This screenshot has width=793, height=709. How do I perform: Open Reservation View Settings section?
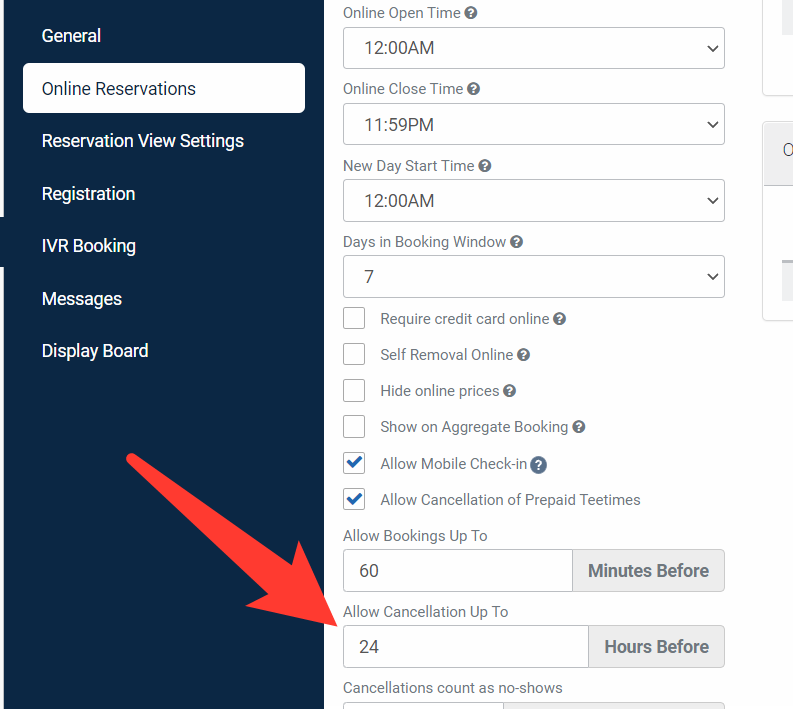click(x=143, y=141)
